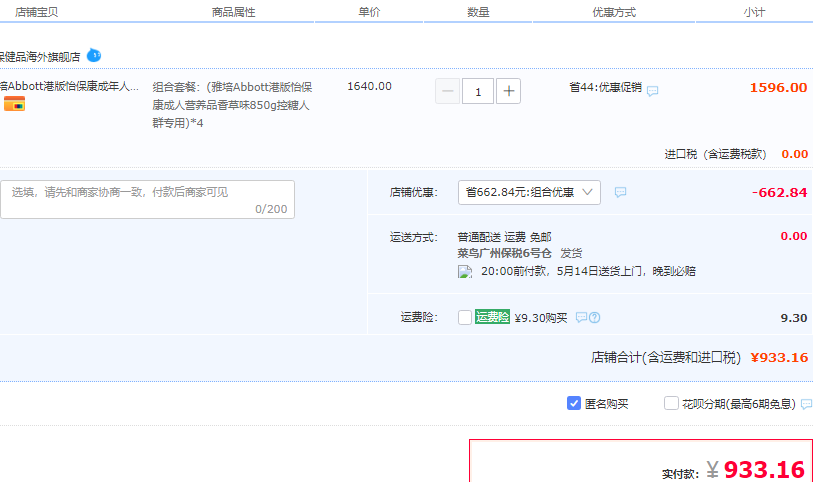
Task: Click the 店铺宝贝 column header
Action: [x=36, y=12]
